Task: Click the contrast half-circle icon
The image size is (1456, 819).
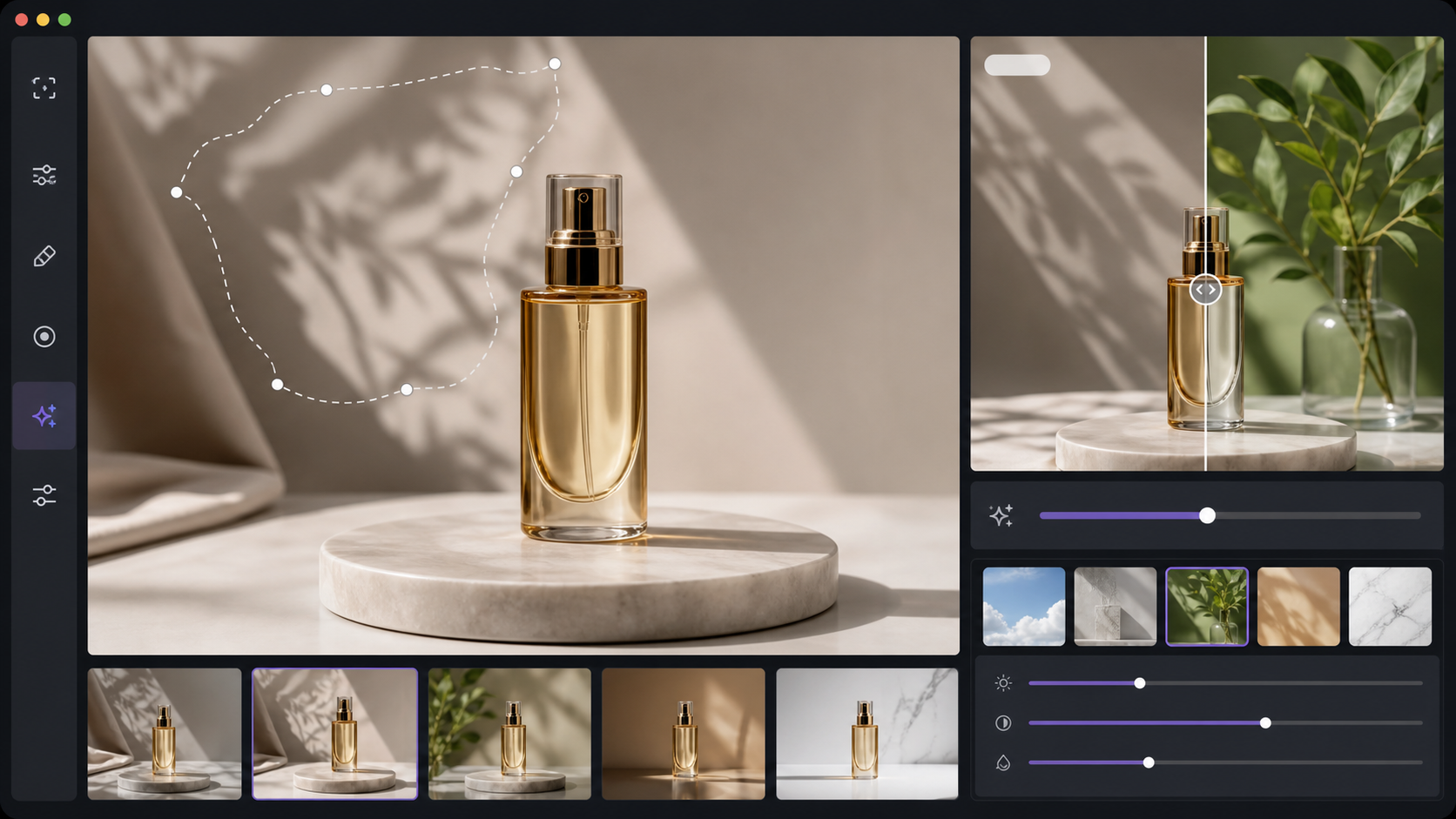Action: (x=1003, y=722)
